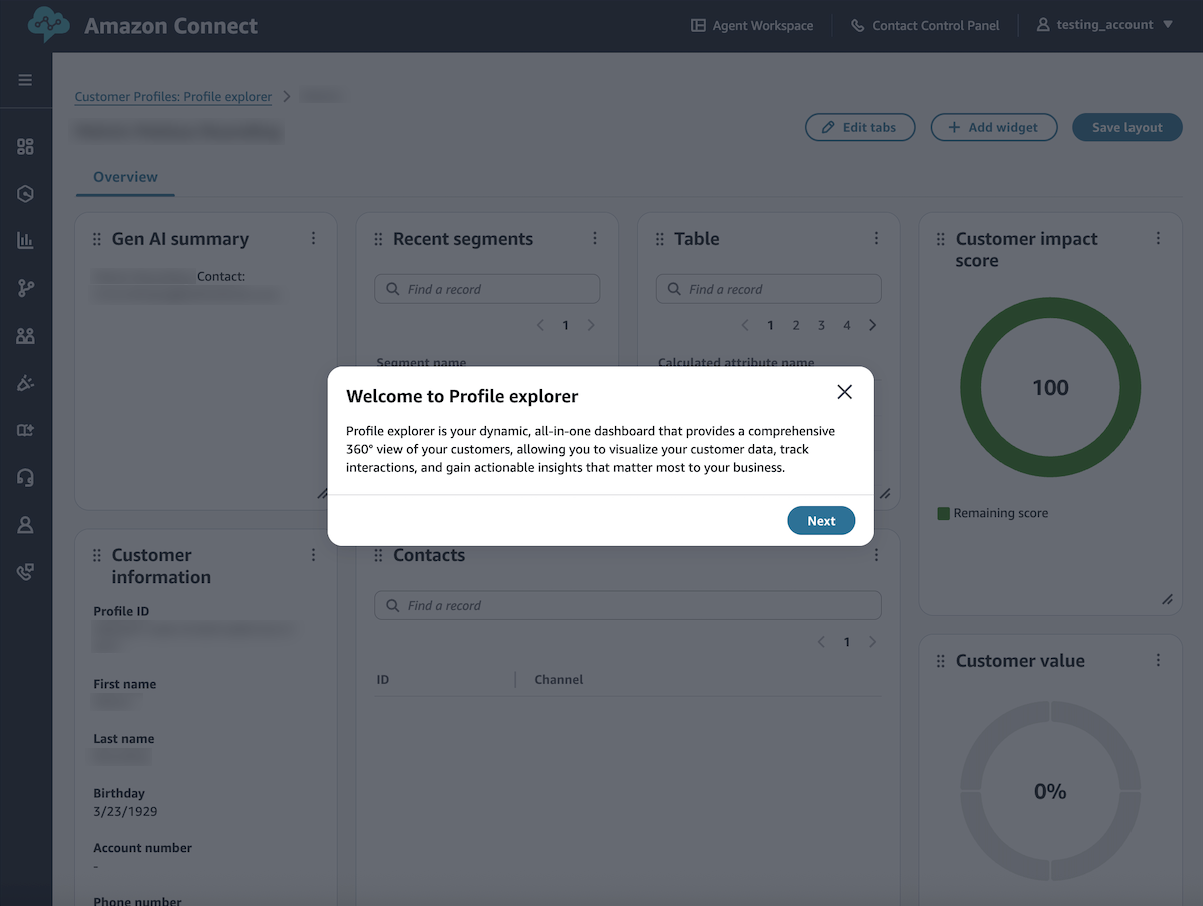Open Customer Profiles: Profile explorer breadcrumb link
This screenshot has width=1203, height=906.
pos(173,96)
